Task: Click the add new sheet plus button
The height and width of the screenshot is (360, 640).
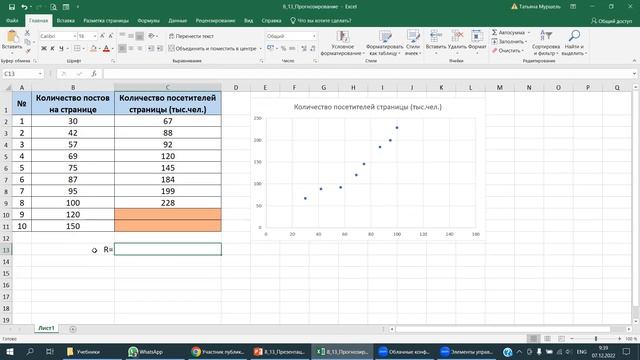Action: 73,329
